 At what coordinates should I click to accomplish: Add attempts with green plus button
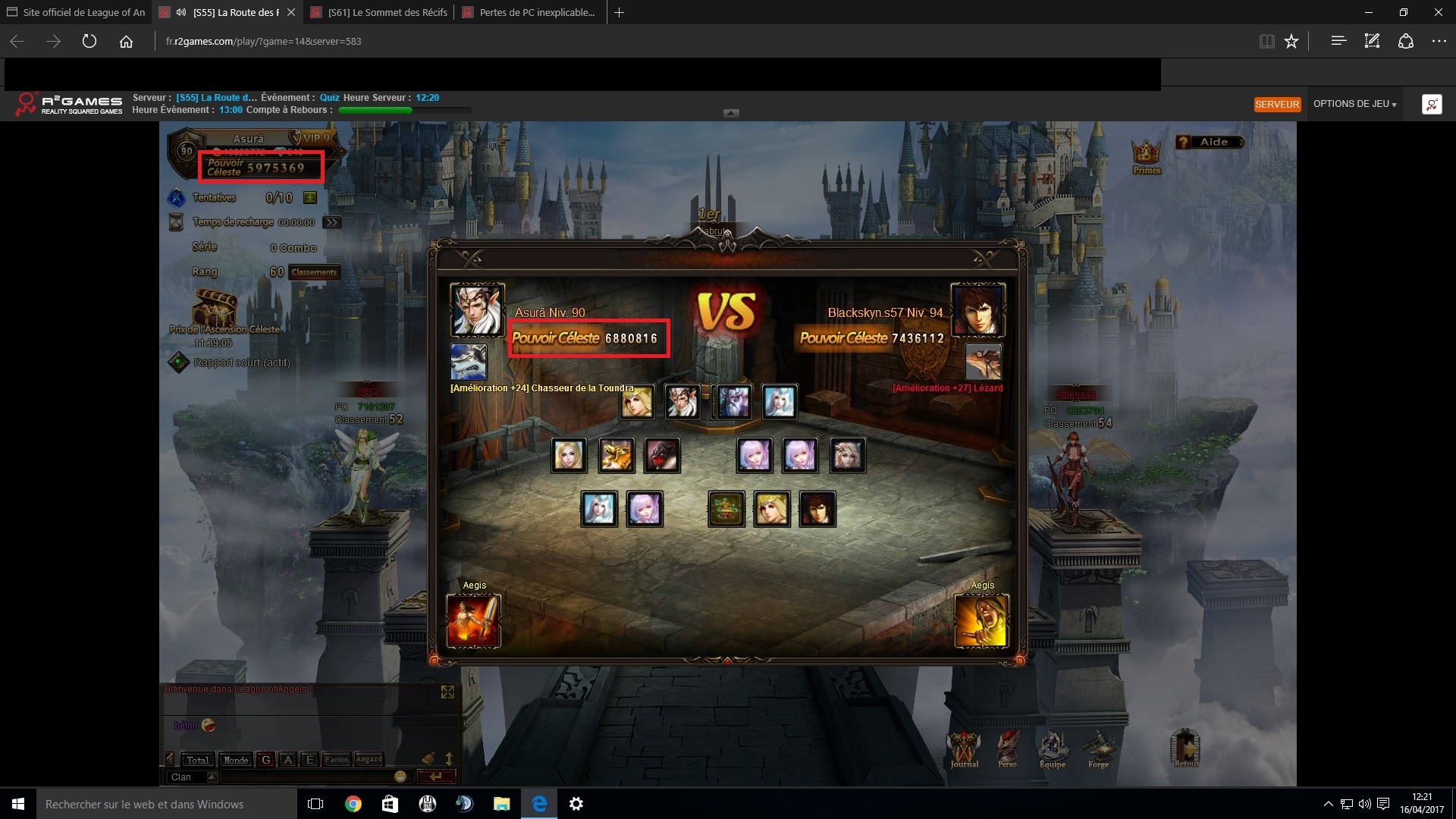click(x=309, y=198)
